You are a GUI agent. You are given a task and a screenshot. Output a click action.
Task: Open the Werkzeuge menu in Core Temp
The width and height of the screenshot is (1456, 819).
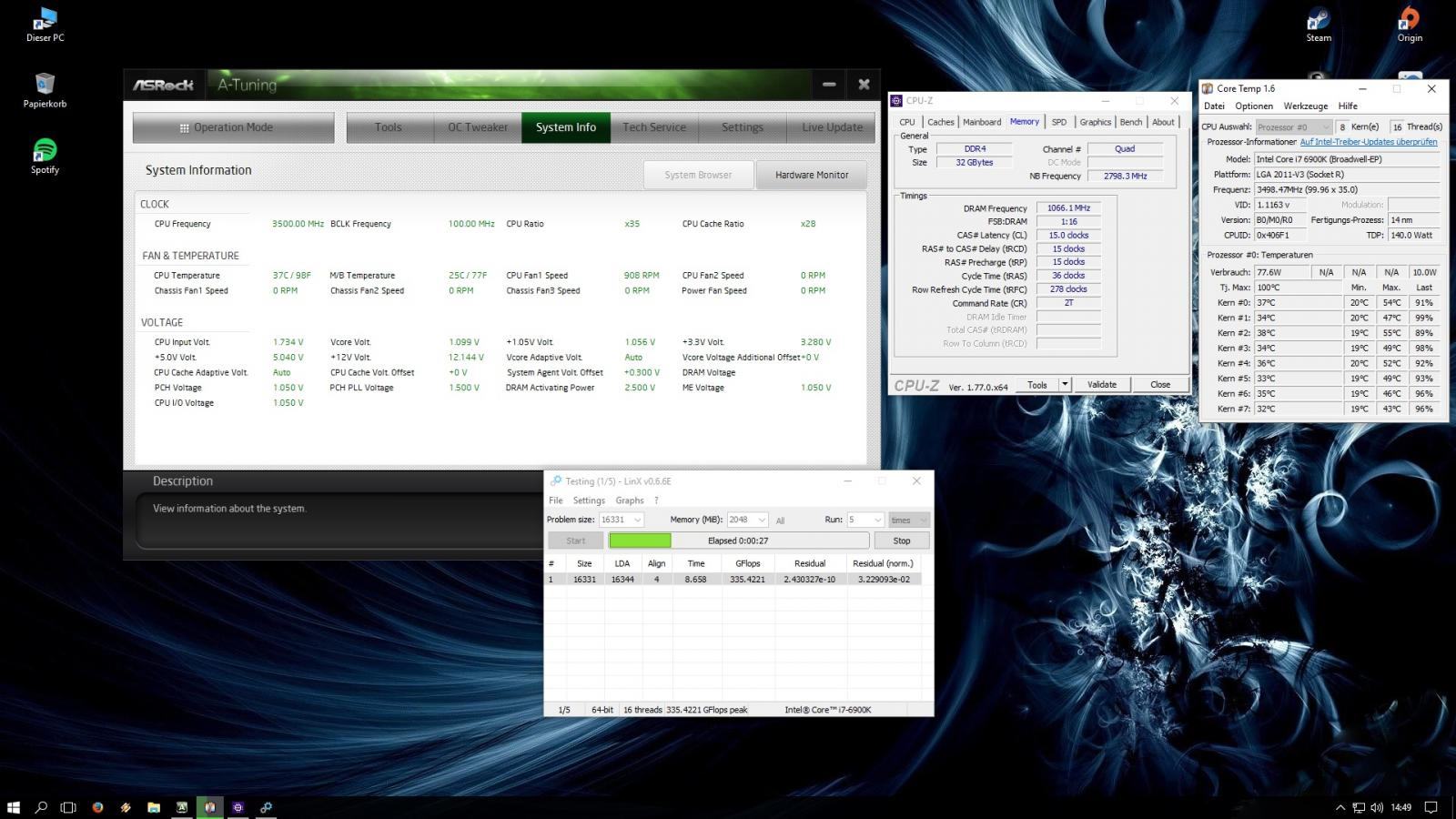pyautogui.click(x=1306, y=106)
